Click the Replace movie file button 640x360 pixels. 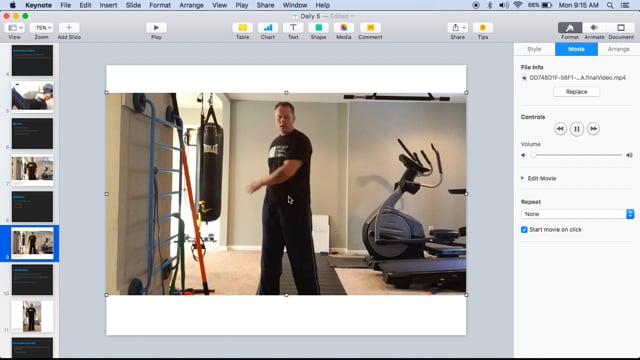pyautogui.click(x=576, y=92)
